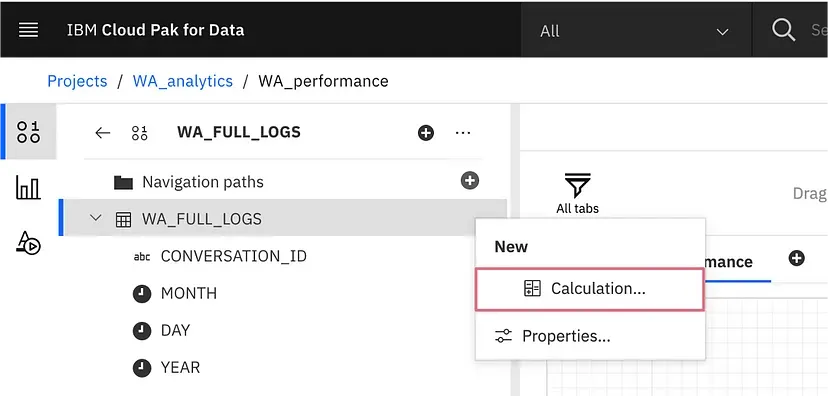Collapse the WA_FULL_LOGS table chevron
The height and width of the screenshot is (396, 828).
point(96,218)
